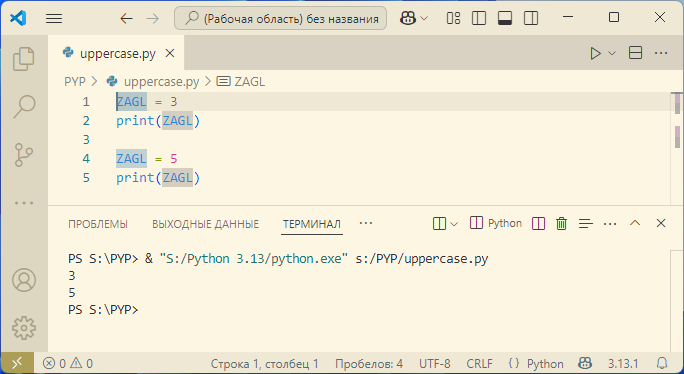The image size is (684, 374).
Task: Go back with the left arrow
Action: [126, 18]
